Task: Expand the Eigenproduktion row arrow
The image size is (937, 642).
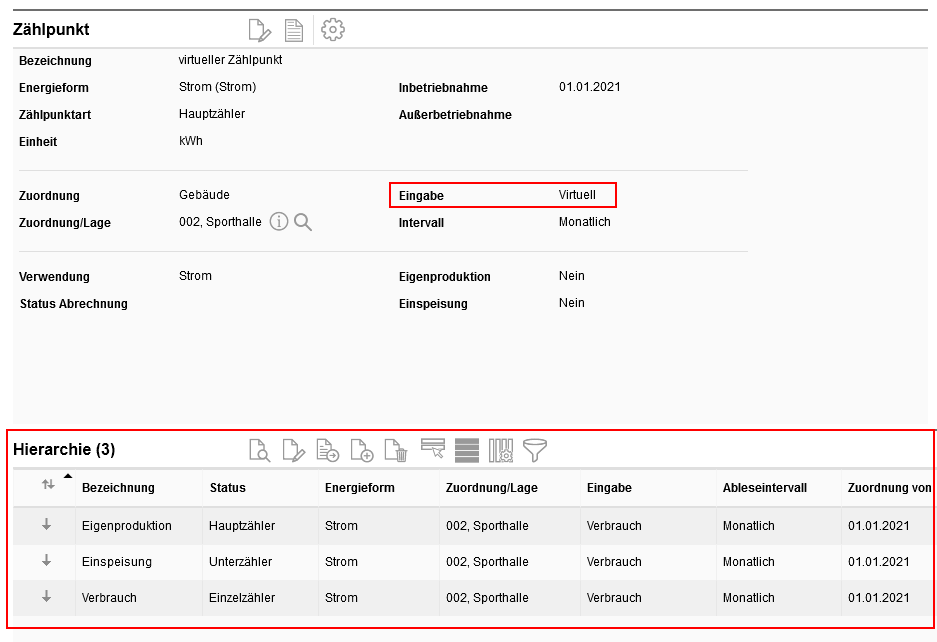Action: tap(46, 525)
